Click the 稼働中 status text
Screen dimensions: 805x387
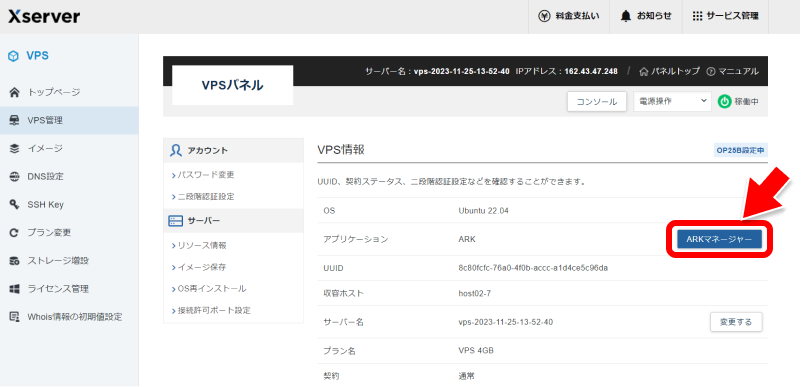[746, 102]
